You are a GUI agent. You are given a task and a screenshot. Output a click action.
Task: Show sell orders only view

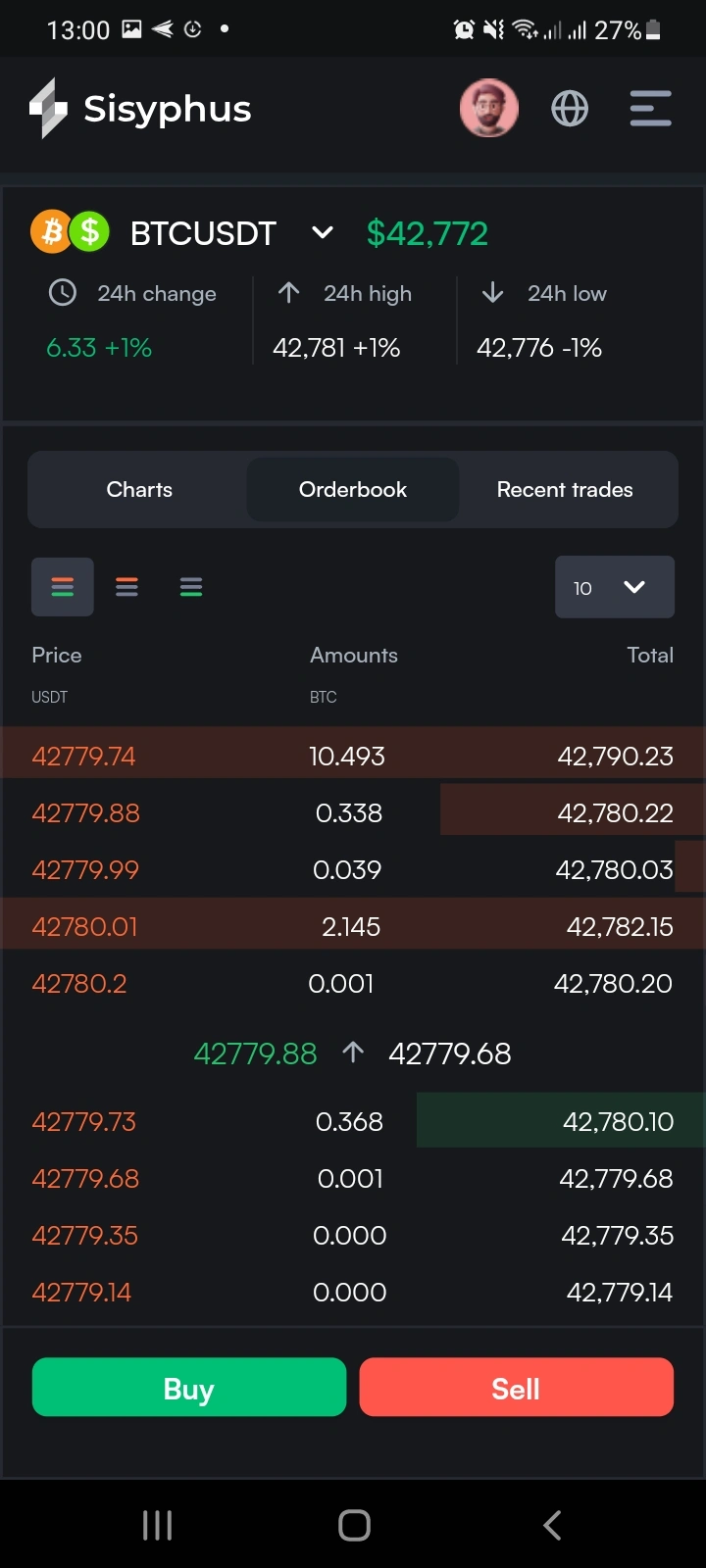coord(126,587)
